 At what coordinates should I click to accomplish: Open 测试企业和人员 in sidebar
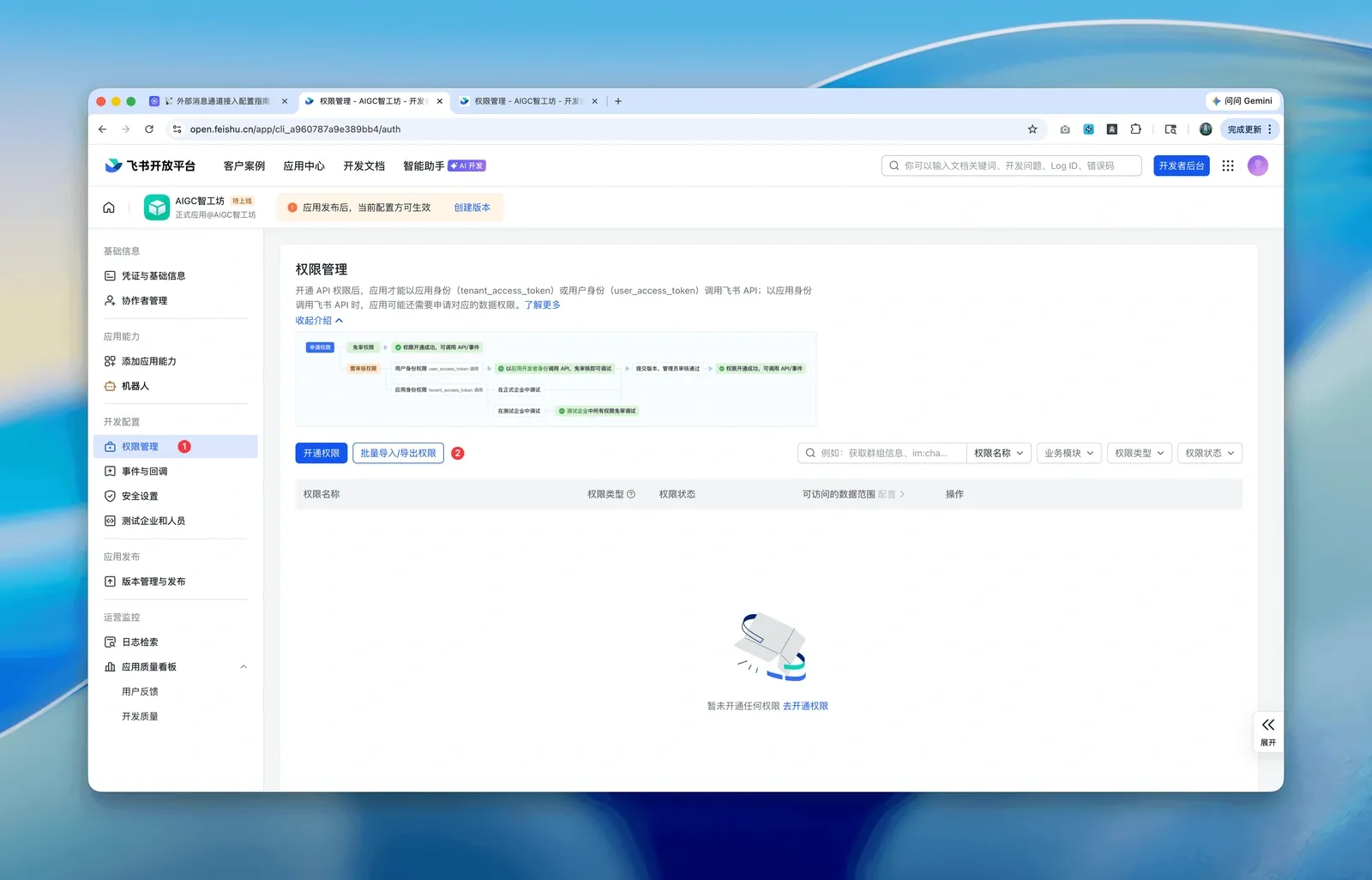click(176, 521)
